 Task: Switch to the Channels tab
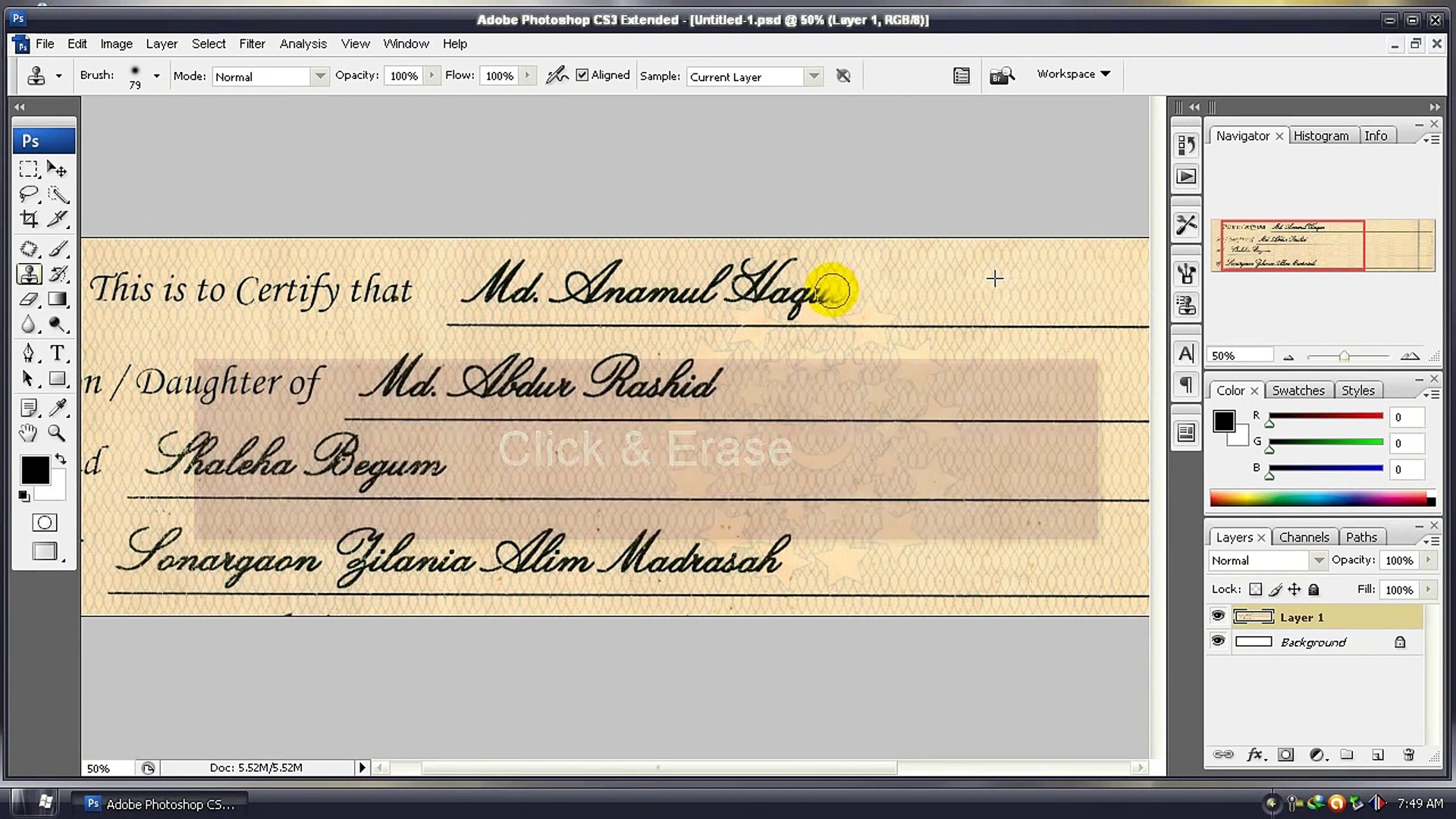pyautogui.click(x=1303, y=537)
